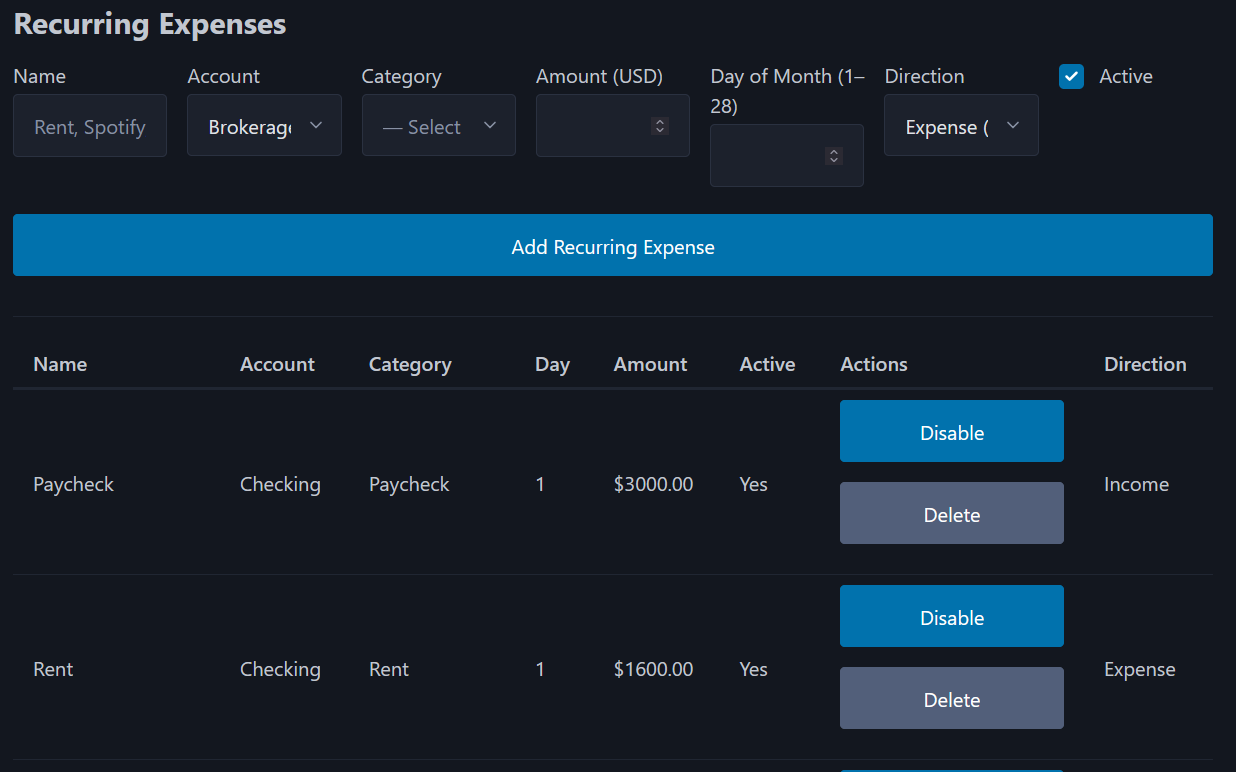Open the Direction dropdown set to Expense
Image resolution: width=1236 pixels, height=772 pixels.
click(960, 125)
